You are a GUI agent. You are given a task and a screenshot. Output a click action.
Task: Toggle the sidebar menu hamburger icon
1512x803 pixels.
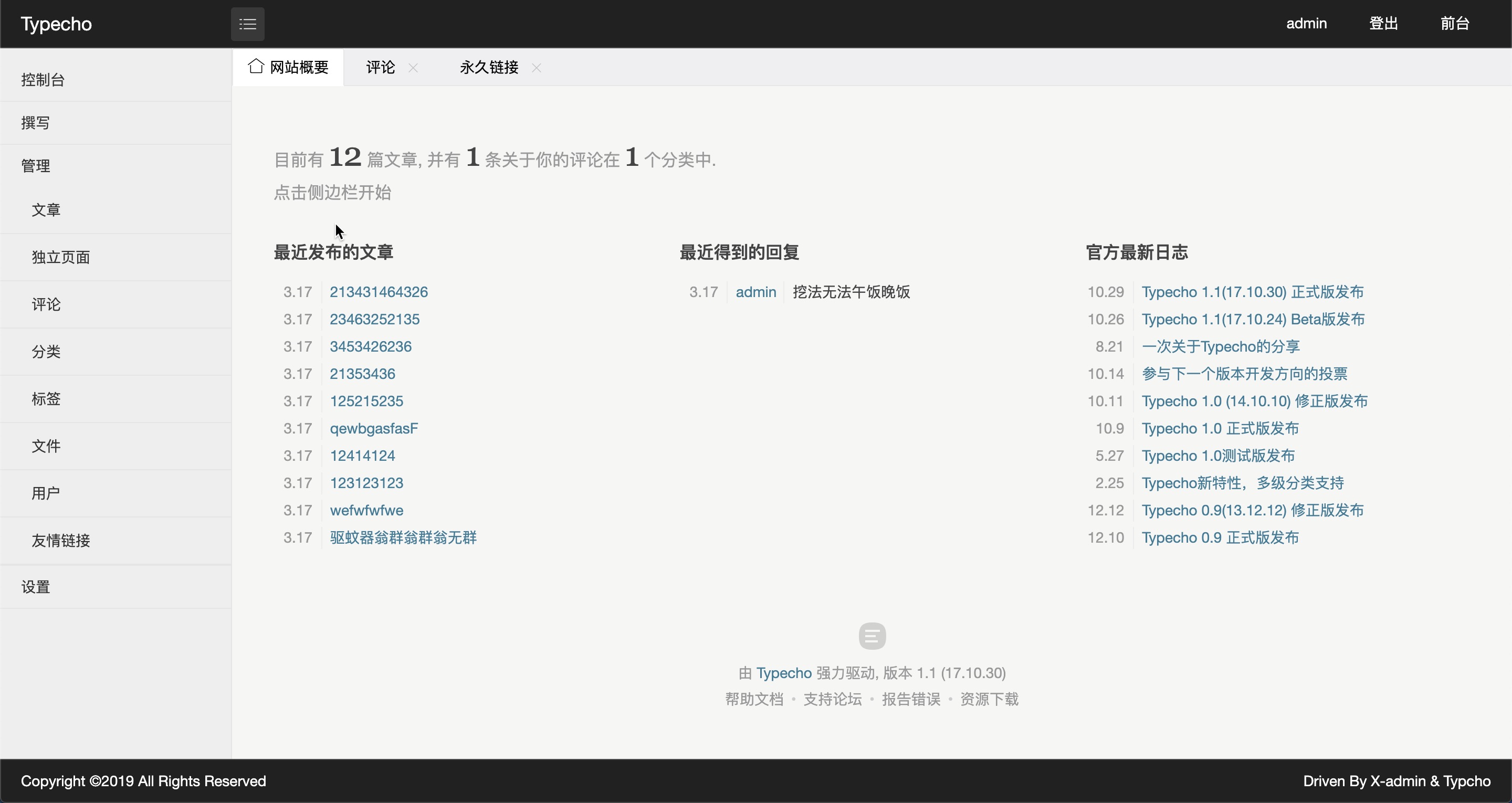(247, 24)
